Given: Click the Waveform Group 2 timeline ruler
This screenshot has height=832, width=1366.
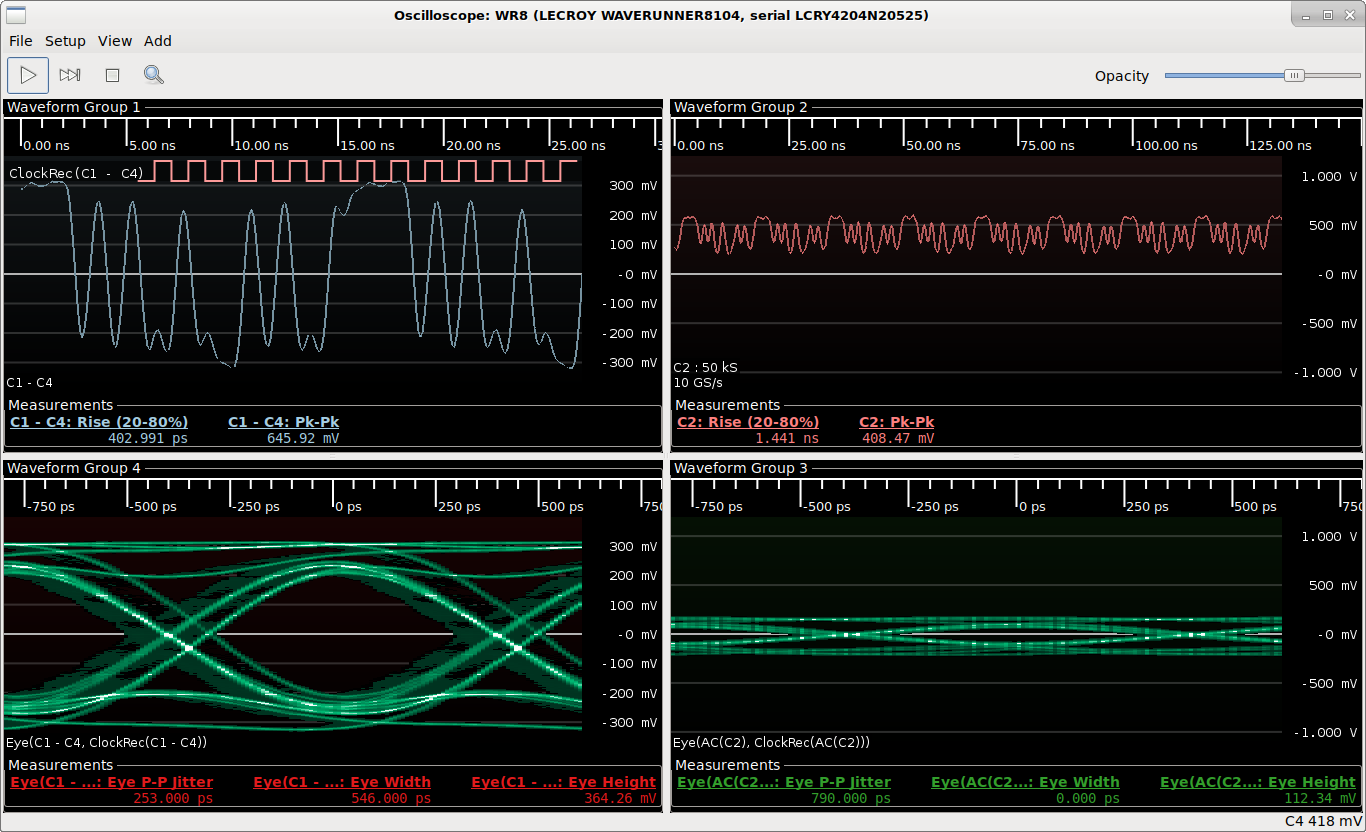Looking at the screenshot, I should coord(976,135).
